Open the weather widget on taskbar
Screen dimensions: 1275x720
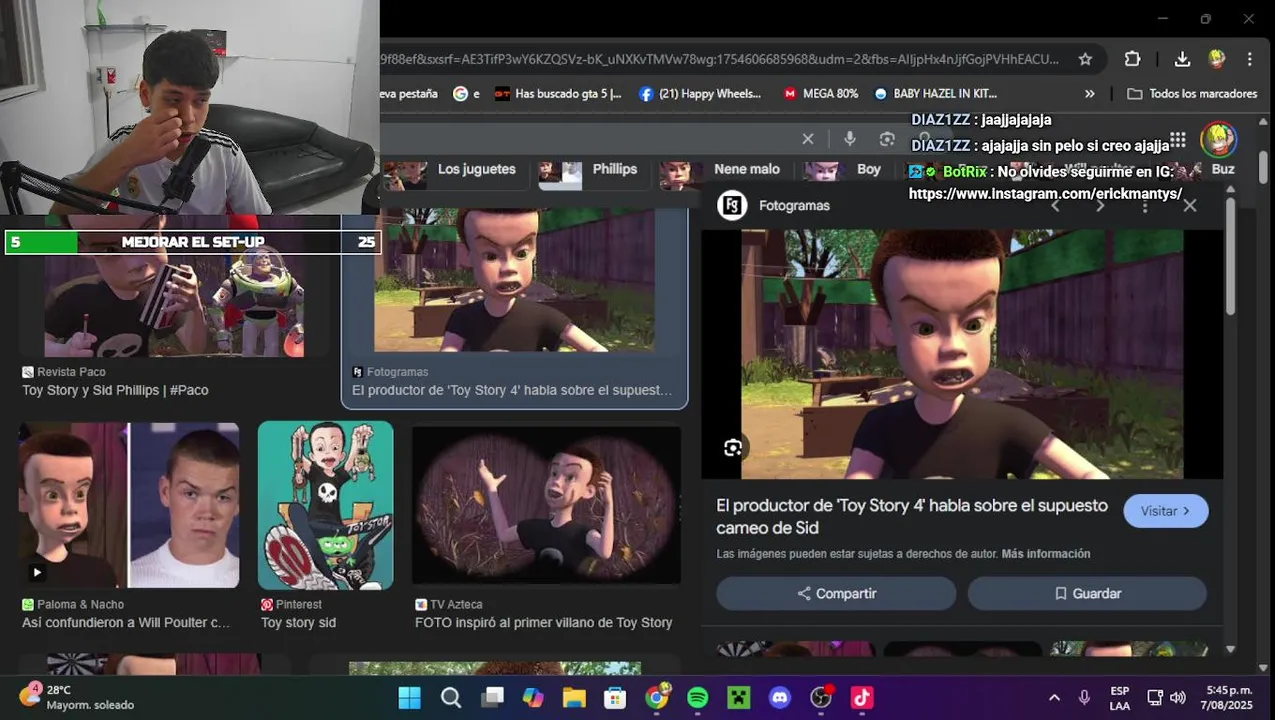[77, 697]
